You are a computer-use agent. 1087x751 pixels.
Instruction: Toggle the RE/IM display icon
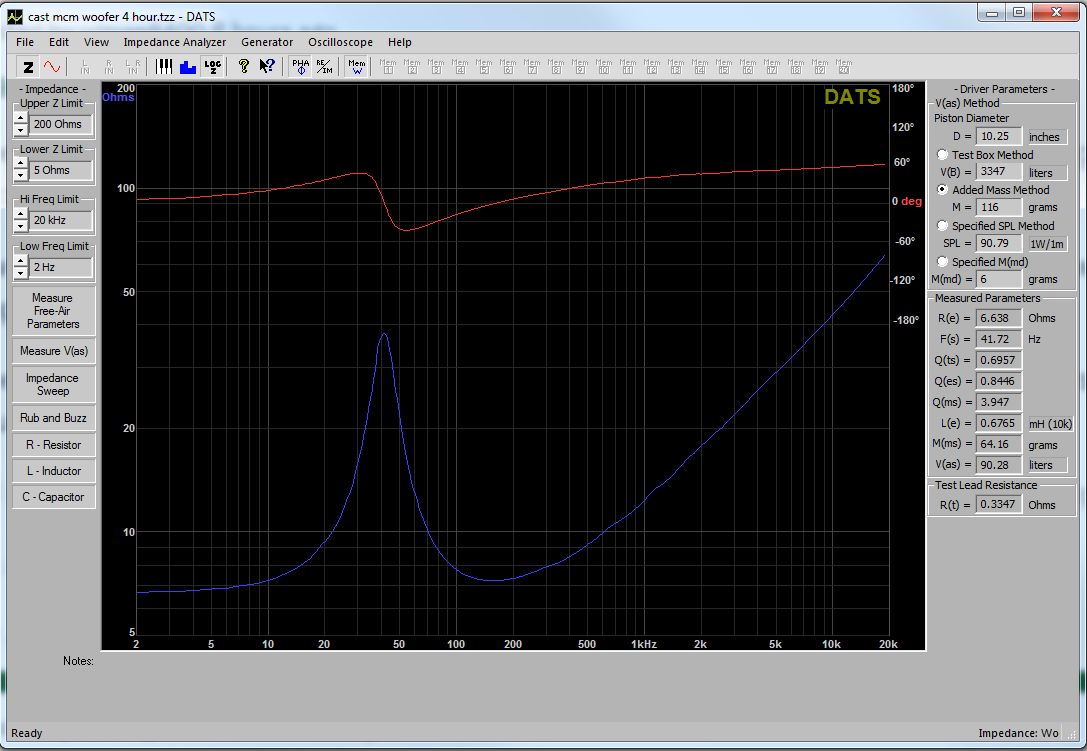click(324, 67)
